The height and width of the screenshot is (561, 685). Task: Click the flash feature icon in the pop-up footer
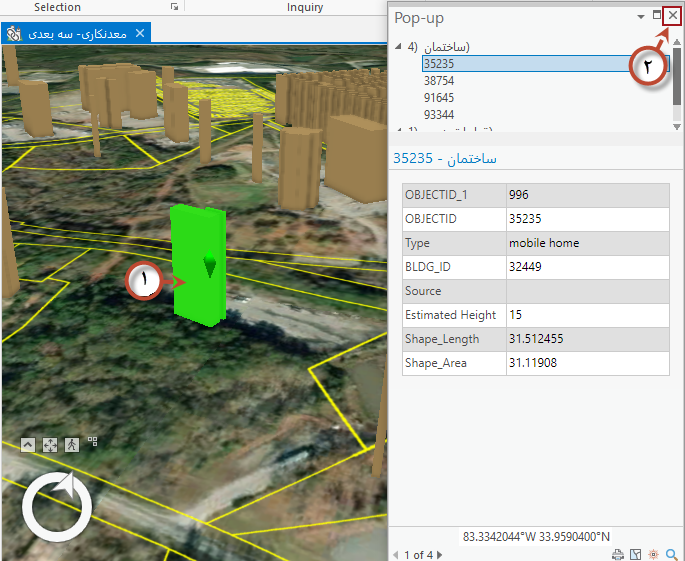654,554
